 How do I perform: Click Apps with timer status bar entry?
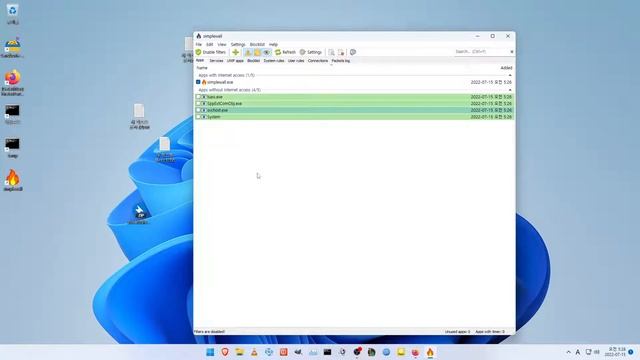pyautogui.click(x=490, y=332)
